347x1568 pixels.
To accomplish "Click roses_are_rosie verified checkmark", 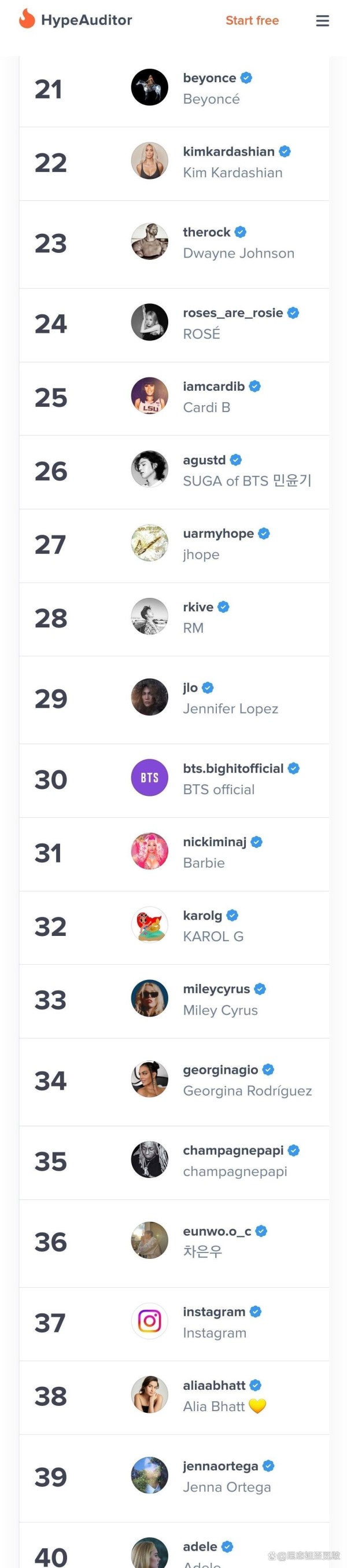I will pos(293,313).
